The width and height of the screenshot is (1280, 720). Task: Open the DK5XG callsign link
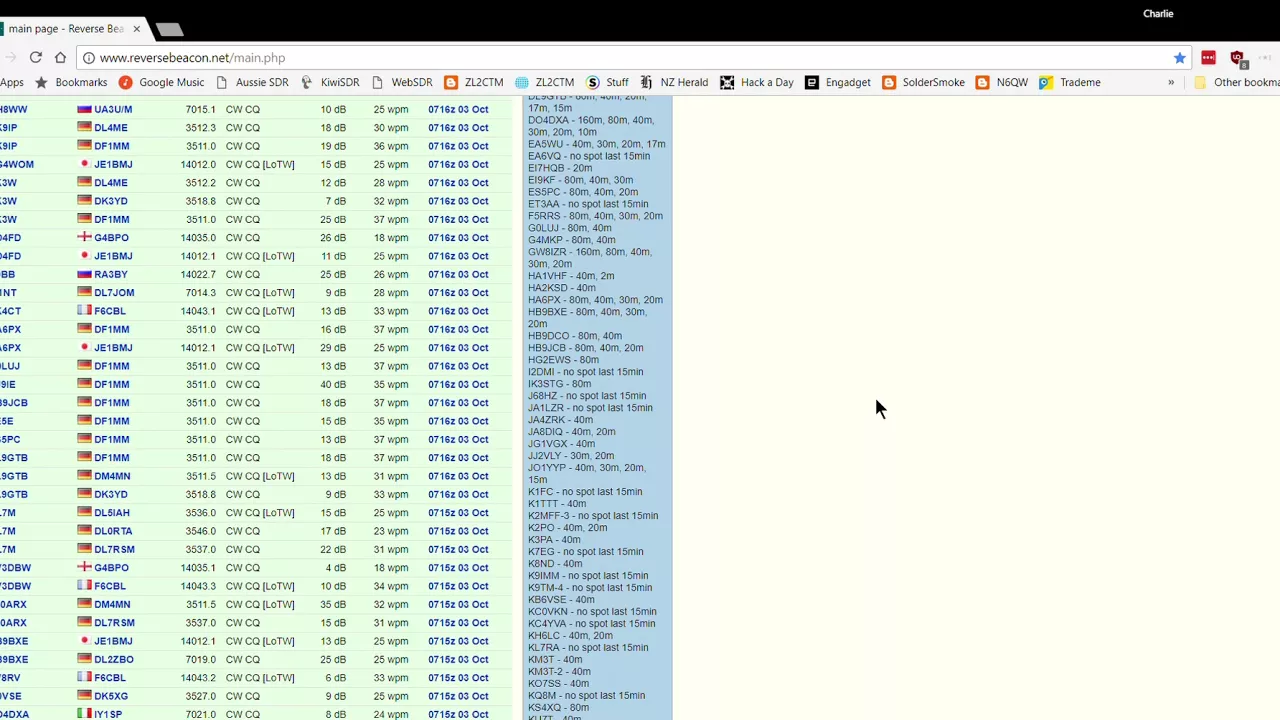111,696
